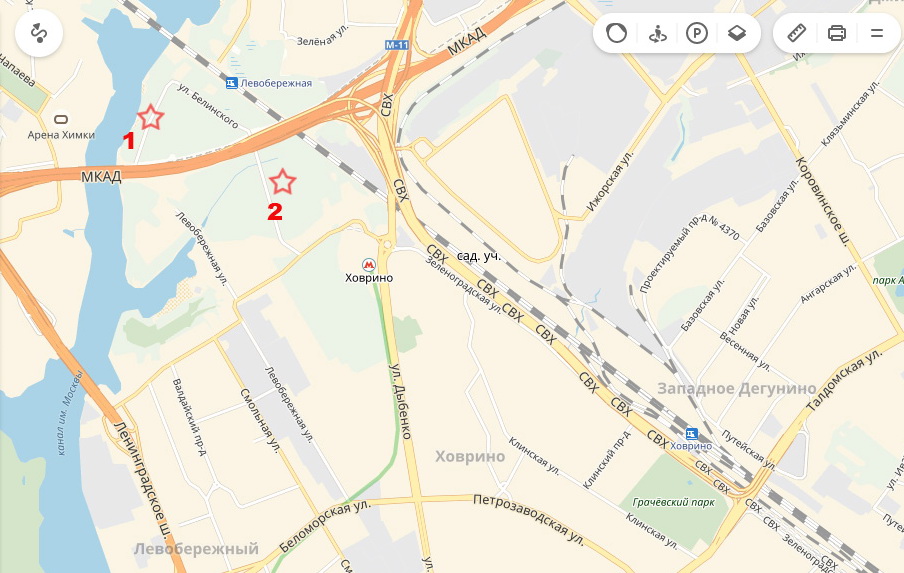Enable the street panorama mode
The image size is (904, 573).
pyautogui.click(x=657, y=33)
